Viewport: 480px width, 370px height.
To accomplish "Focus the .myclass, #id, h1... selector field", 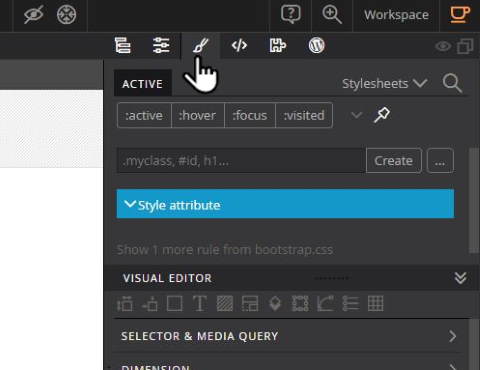I will 241,161.
